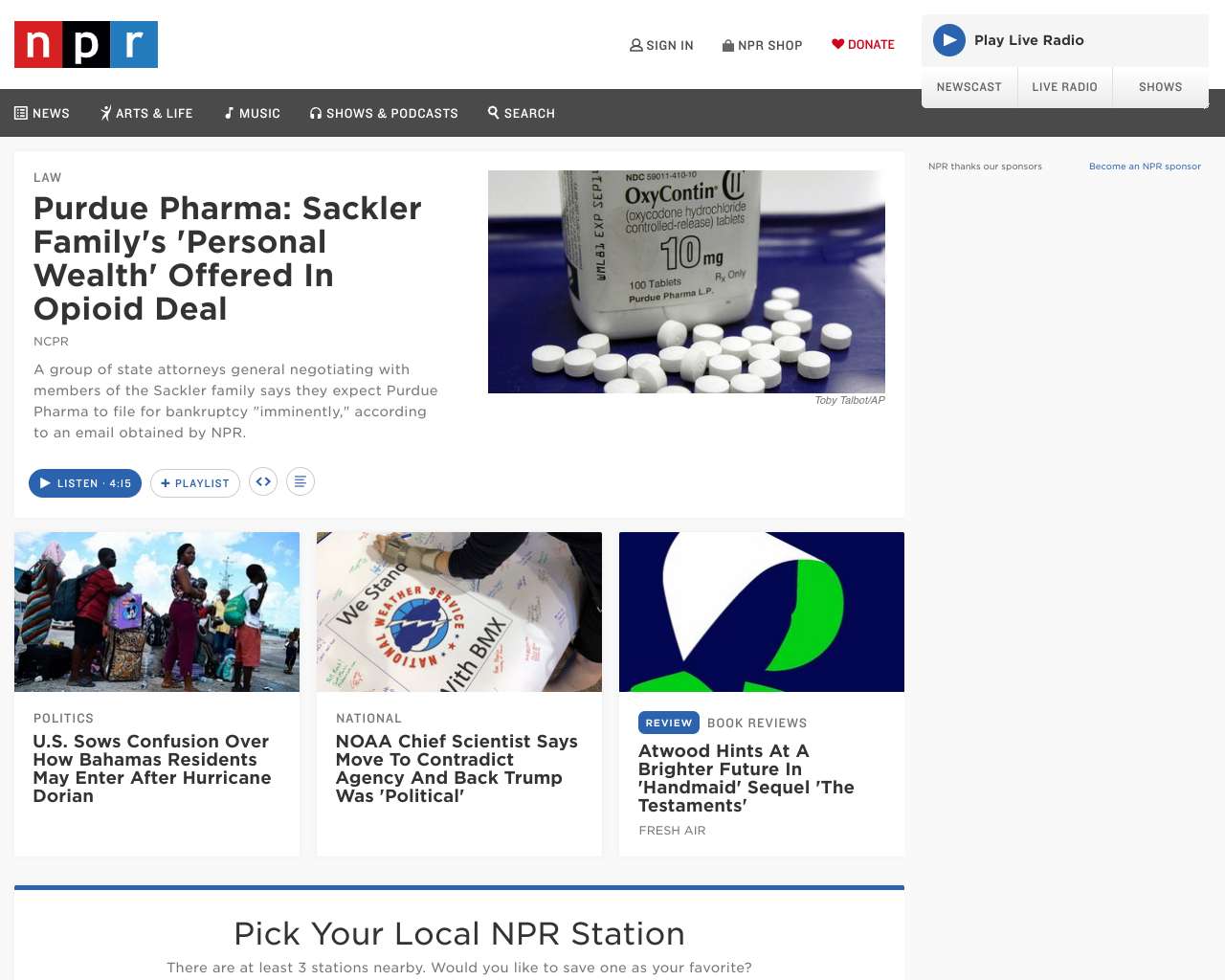Add the story to Playlist

coord(195,483)
